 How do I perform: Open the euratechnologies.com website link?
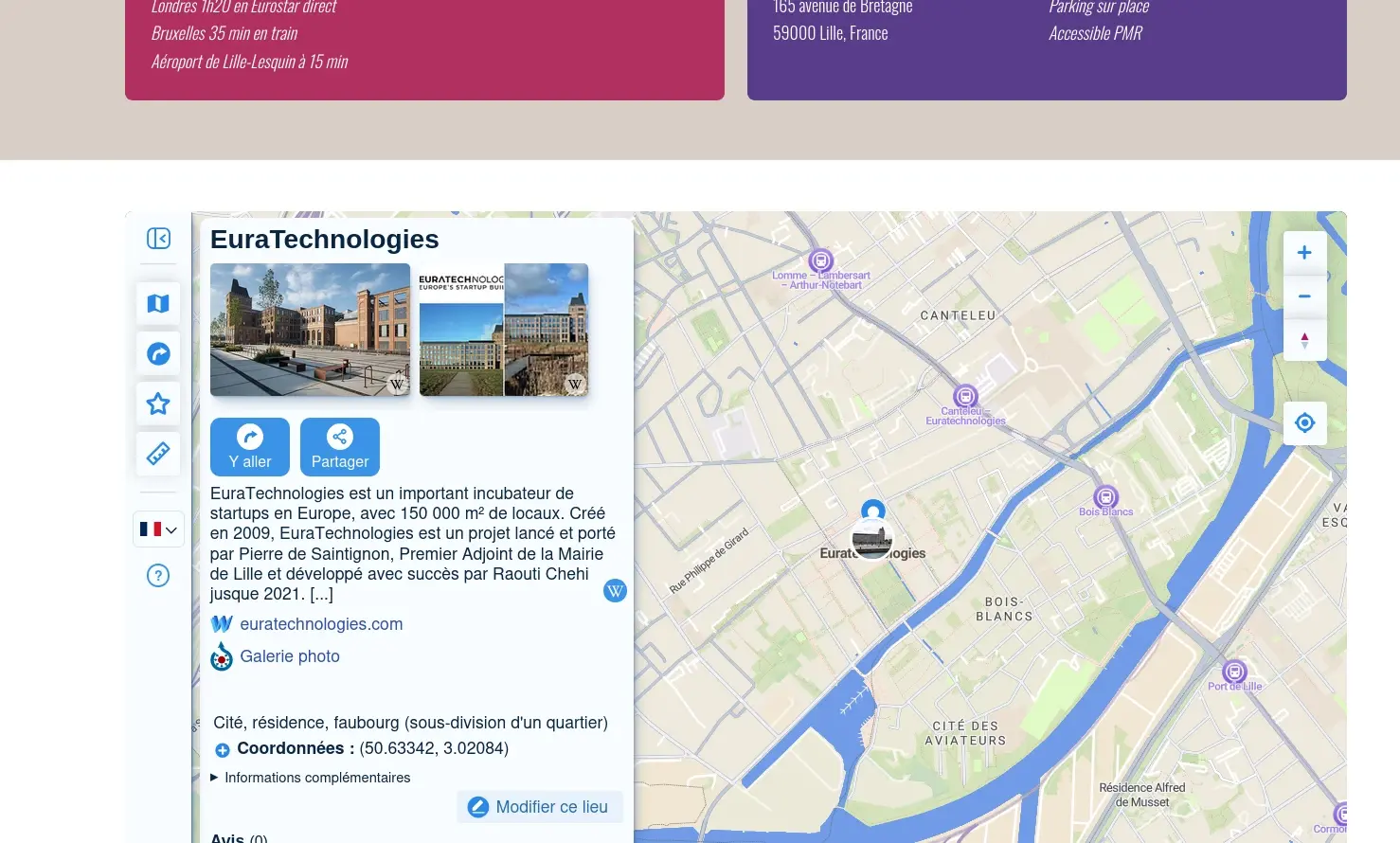321,624
